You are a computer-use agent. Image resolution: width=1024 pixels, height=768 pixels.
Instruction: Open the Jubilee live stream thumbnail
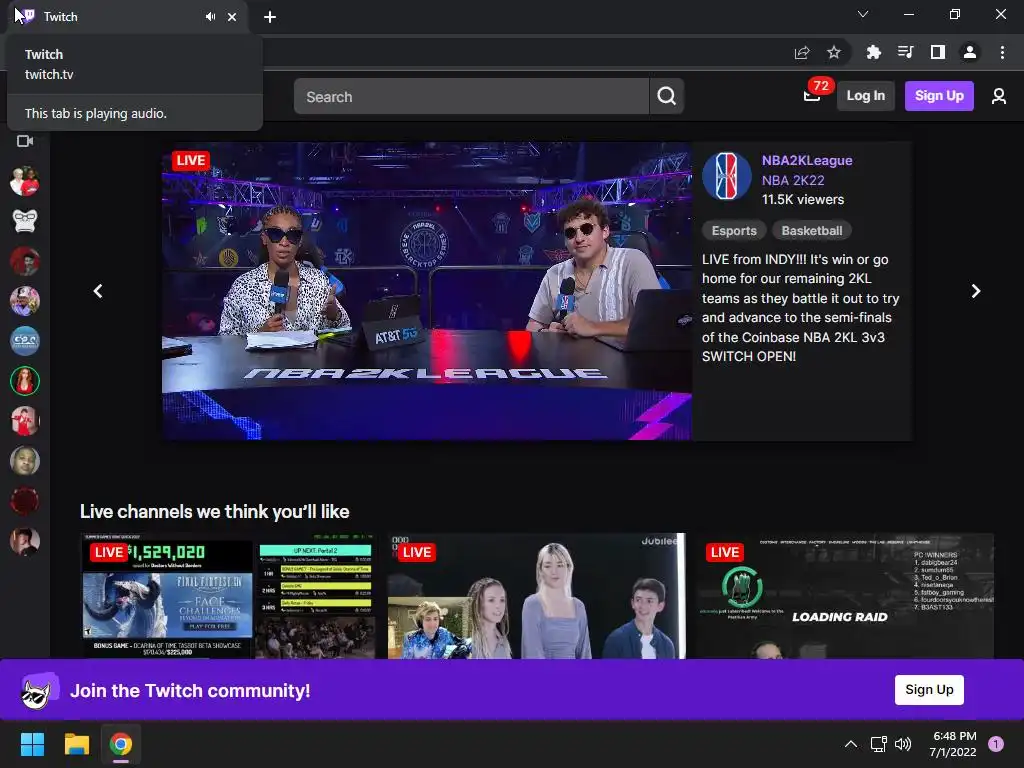pos(536,596)
